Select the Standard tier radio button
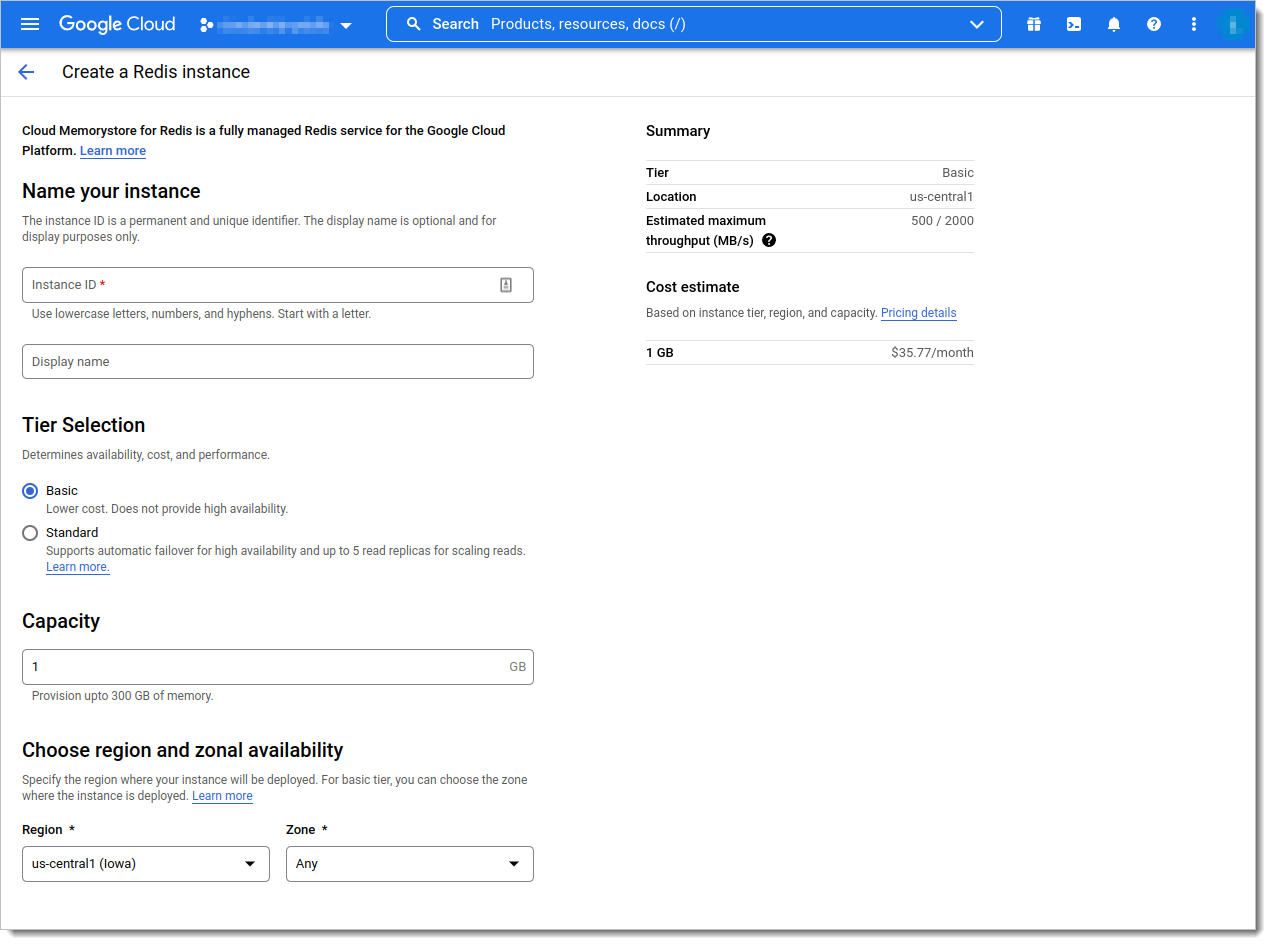Viewport: 1271px width, 945px height. coord(30,533)
